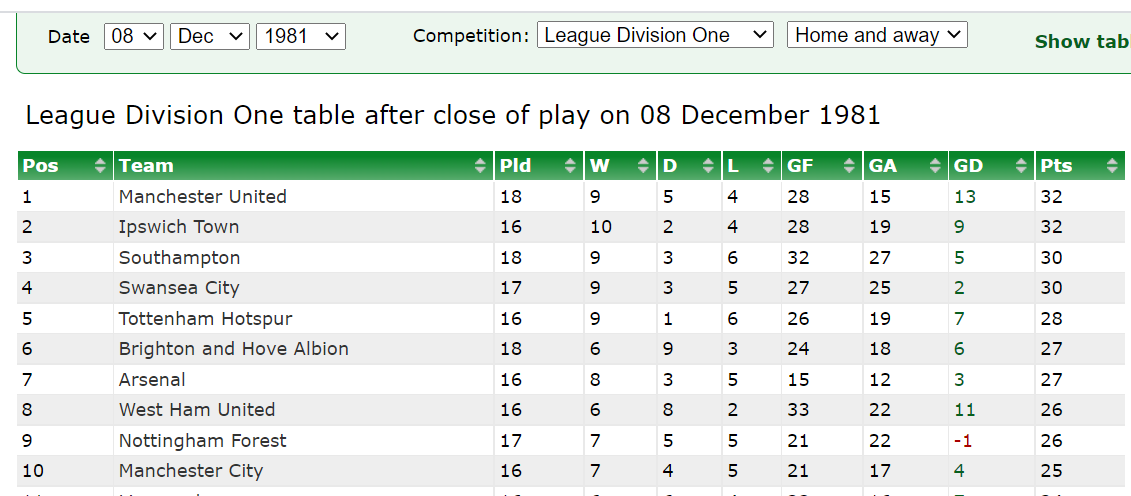Image resolution: width=1131 pixels, height=496 pixels.
Task: Expand the League Division One competition dropdown
Action: click(x=655, y=35)
